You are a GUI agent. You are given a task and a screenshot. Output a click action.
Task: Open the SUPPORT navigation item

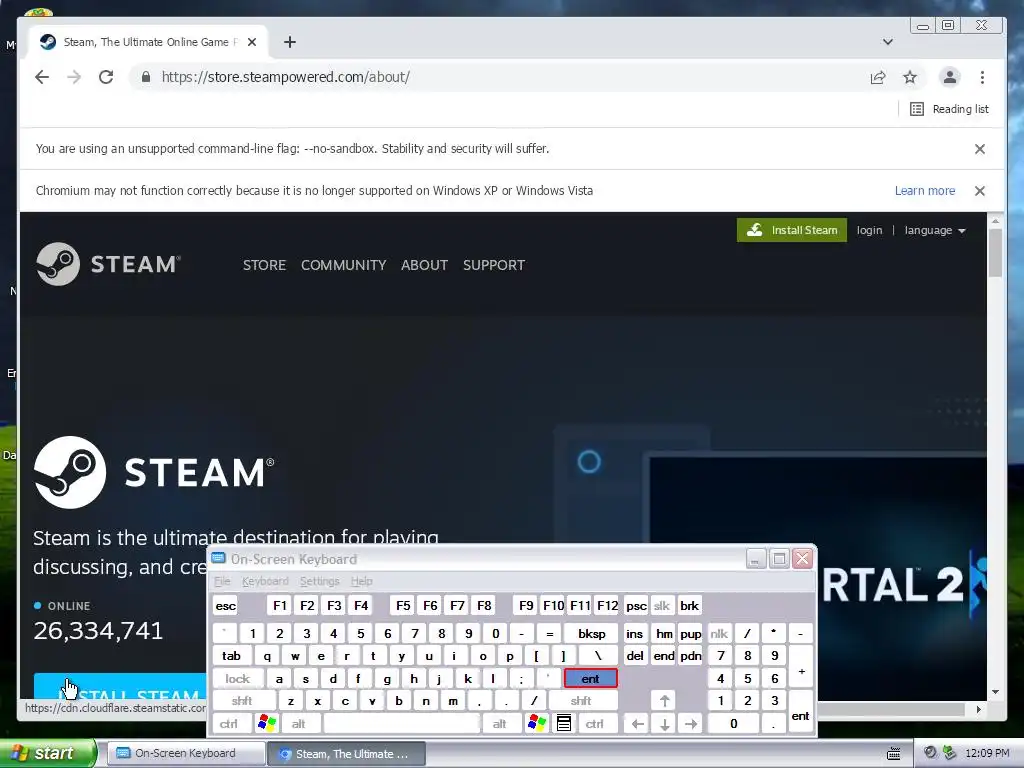tap(494, 265)
